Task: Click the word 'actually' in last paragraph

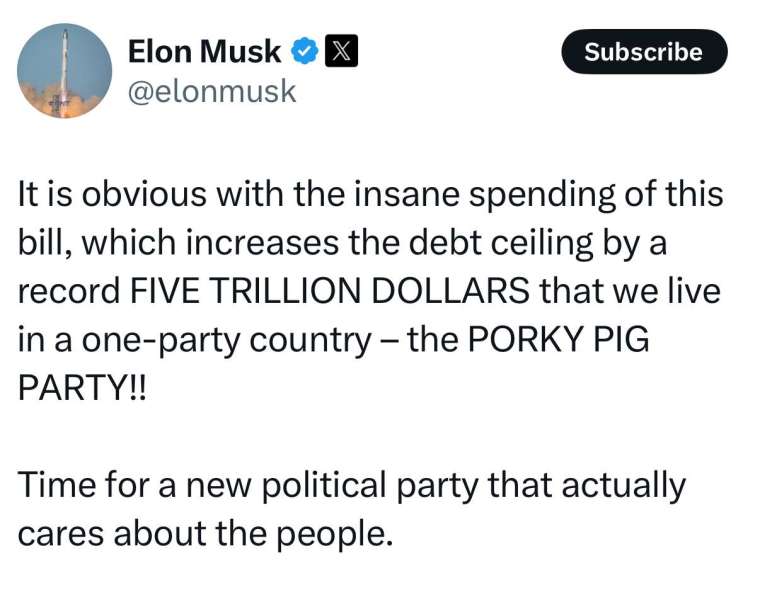Action: 624,485
